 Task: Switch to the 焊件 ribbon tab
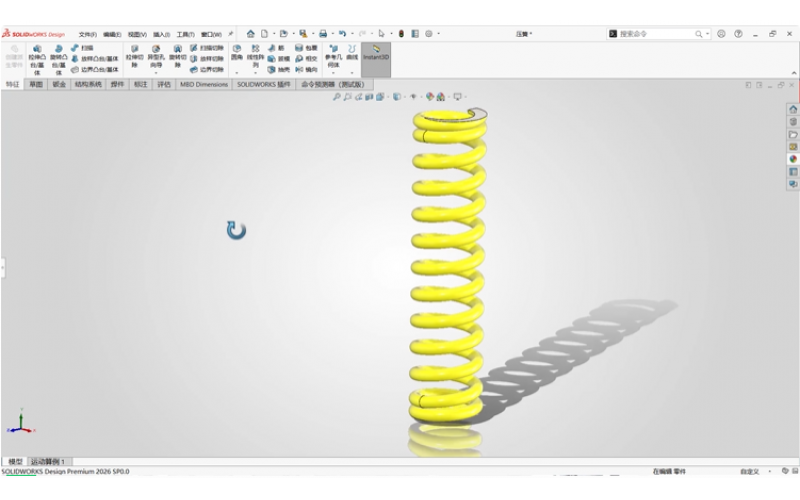point(117,84)
